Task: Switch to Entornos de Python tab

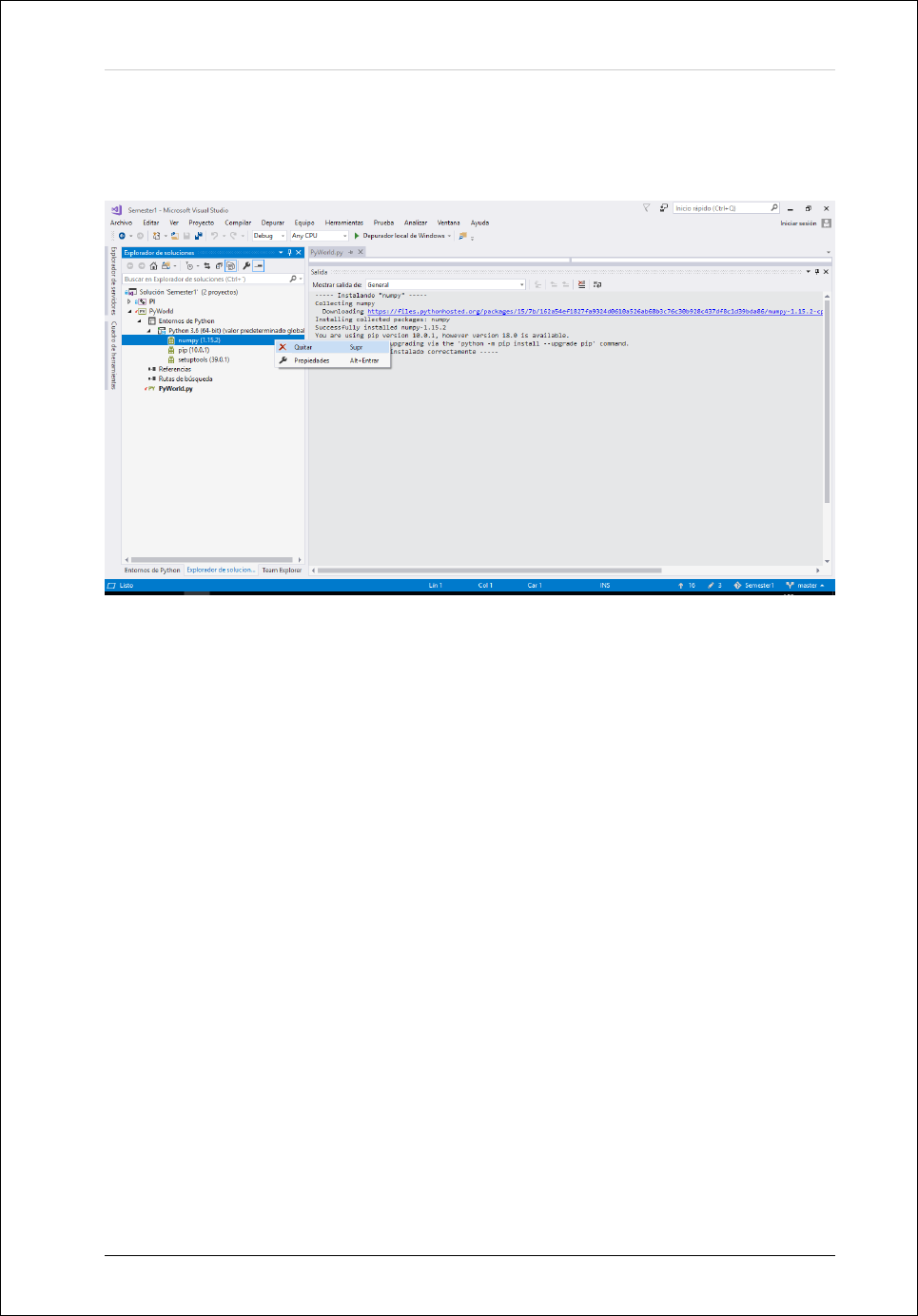Action: (152, 571)
